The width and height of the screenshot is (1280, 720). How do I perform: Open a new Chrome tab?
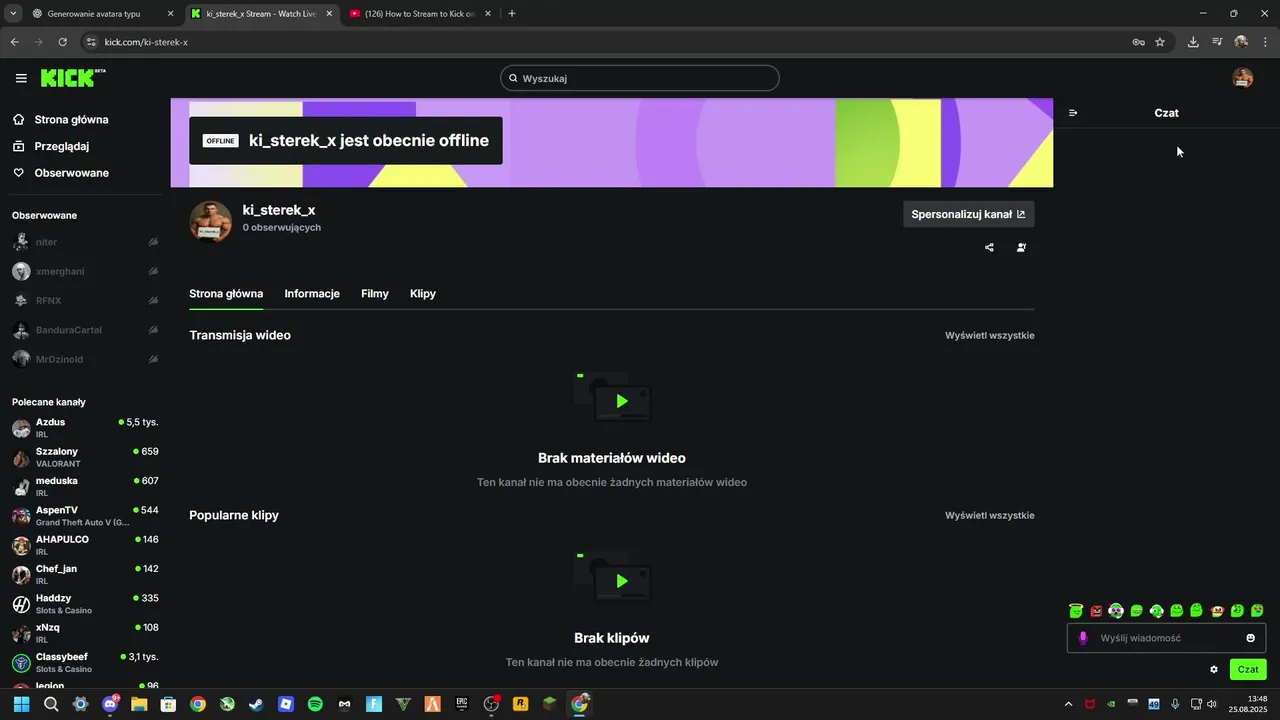tap(512, 14)
